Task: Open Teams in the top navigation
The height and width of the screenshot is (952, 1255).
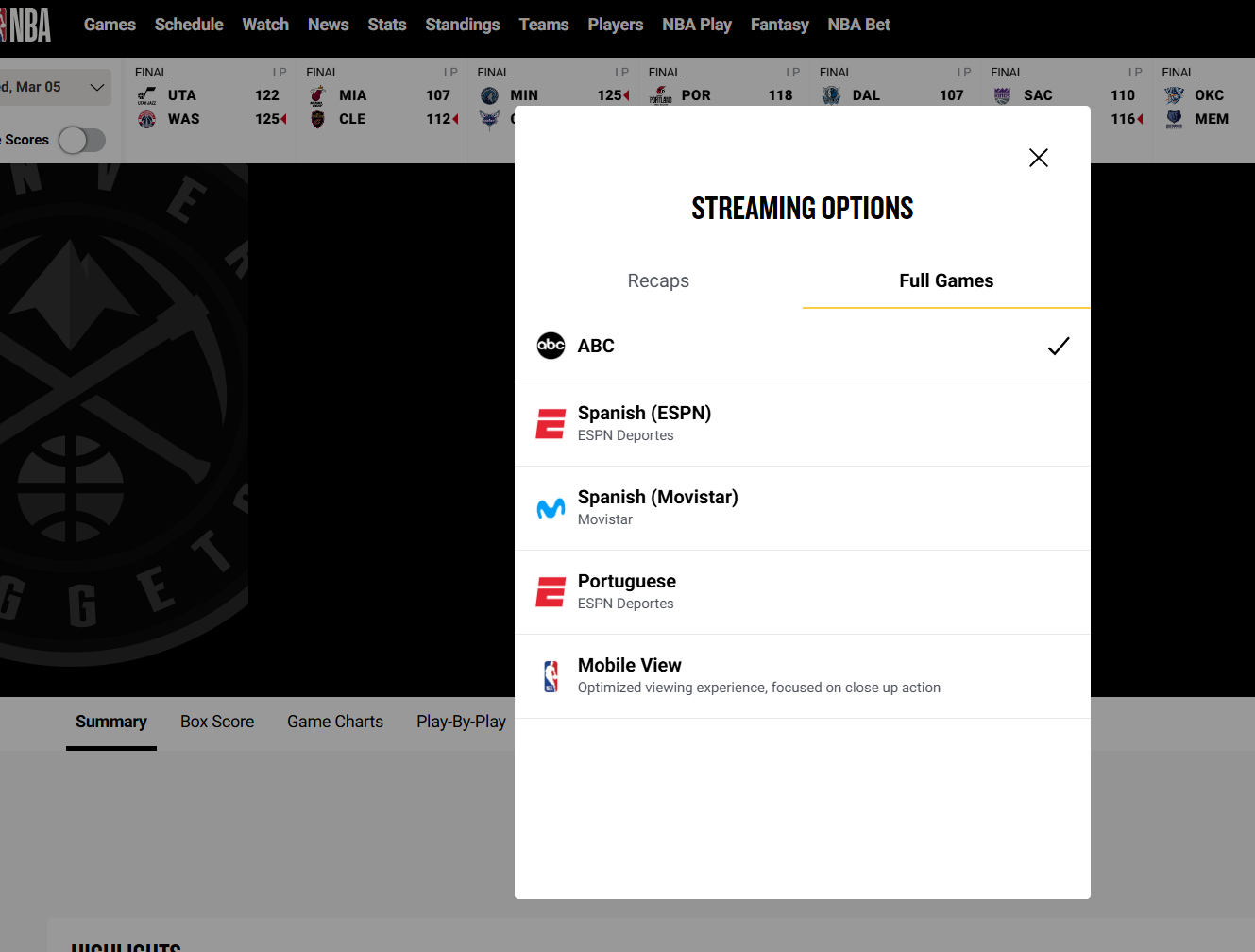Action: point(544,25)
